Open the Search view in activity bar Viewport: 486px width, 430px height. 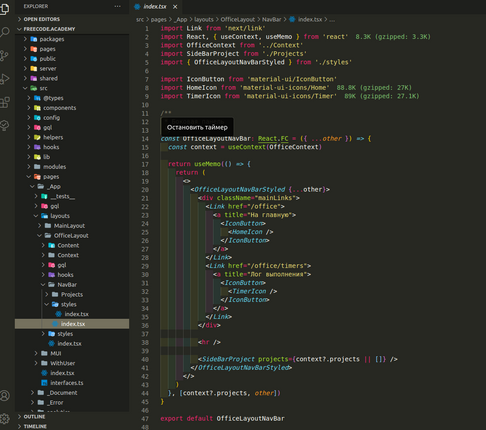coord(4,32)
